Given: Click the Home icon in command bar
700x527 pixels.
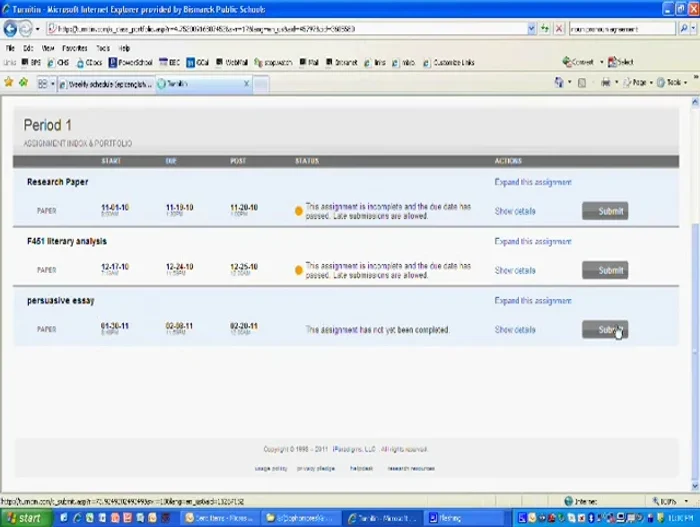Looking at the screenshot, I should [561, 84].
